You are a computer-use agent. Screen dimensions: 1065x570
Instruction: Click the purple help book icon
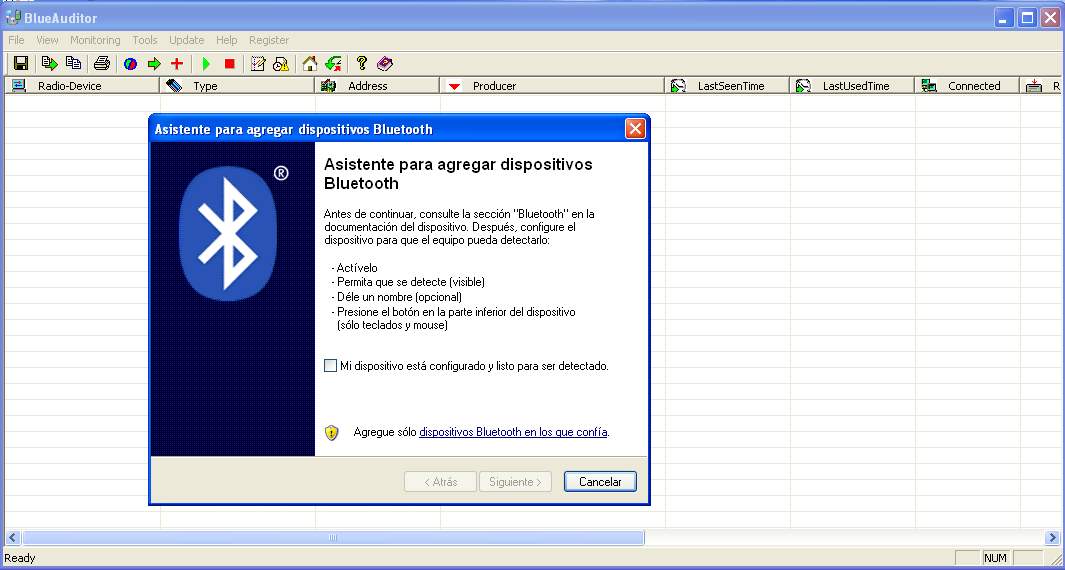pos(385,64)
